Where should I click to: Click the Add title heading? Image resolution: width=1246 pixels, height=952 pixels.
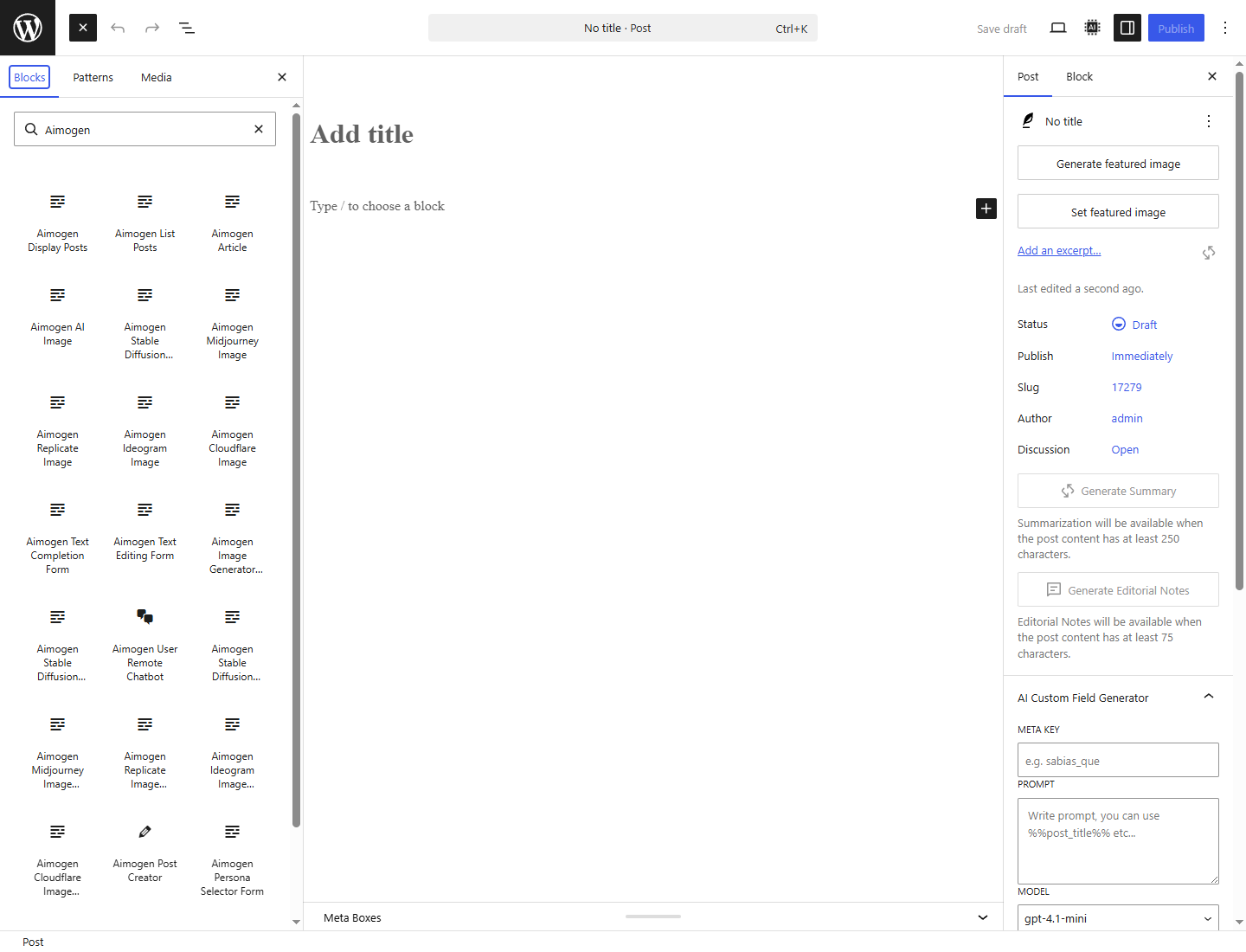(x=362, y=134)
